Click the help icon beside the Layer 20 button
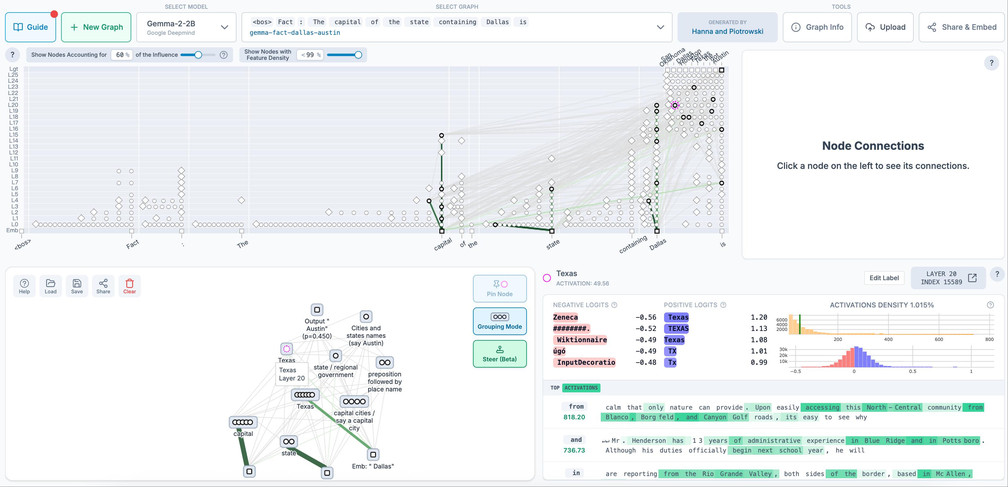 tap(997, 274)
